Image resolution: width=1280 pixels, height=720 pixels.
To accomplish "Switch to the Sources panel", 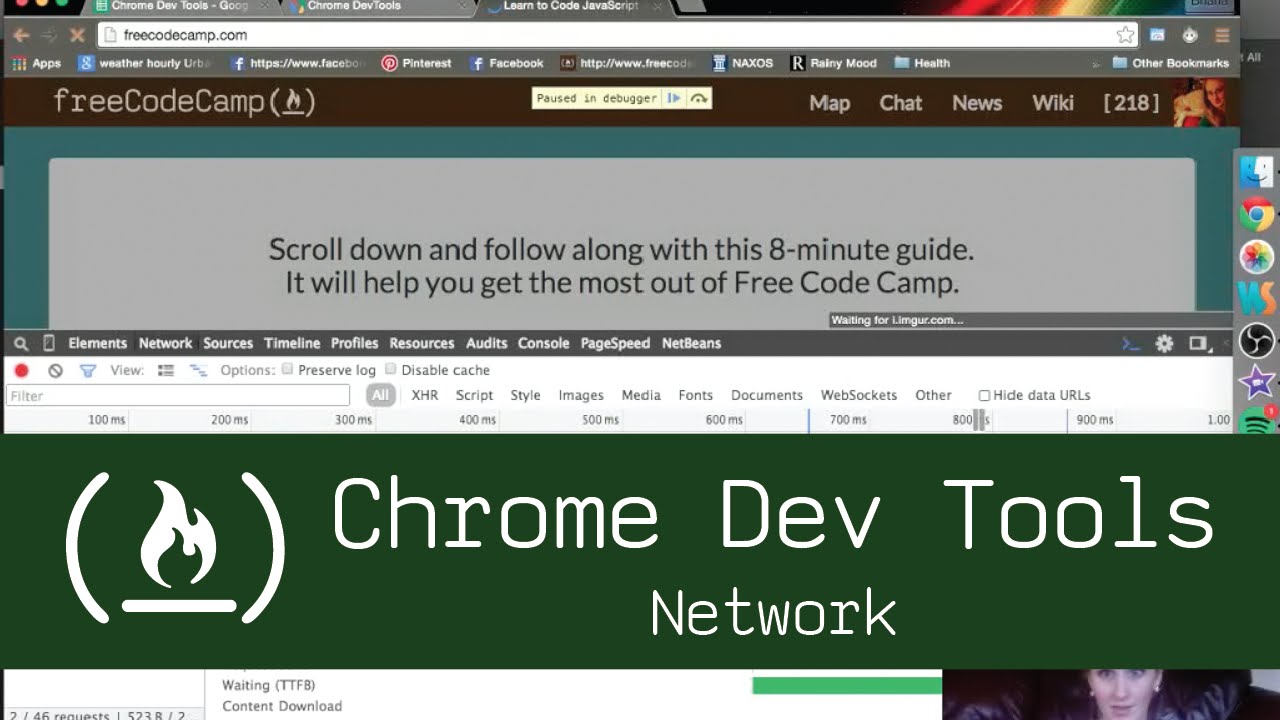I will point(228,343).
